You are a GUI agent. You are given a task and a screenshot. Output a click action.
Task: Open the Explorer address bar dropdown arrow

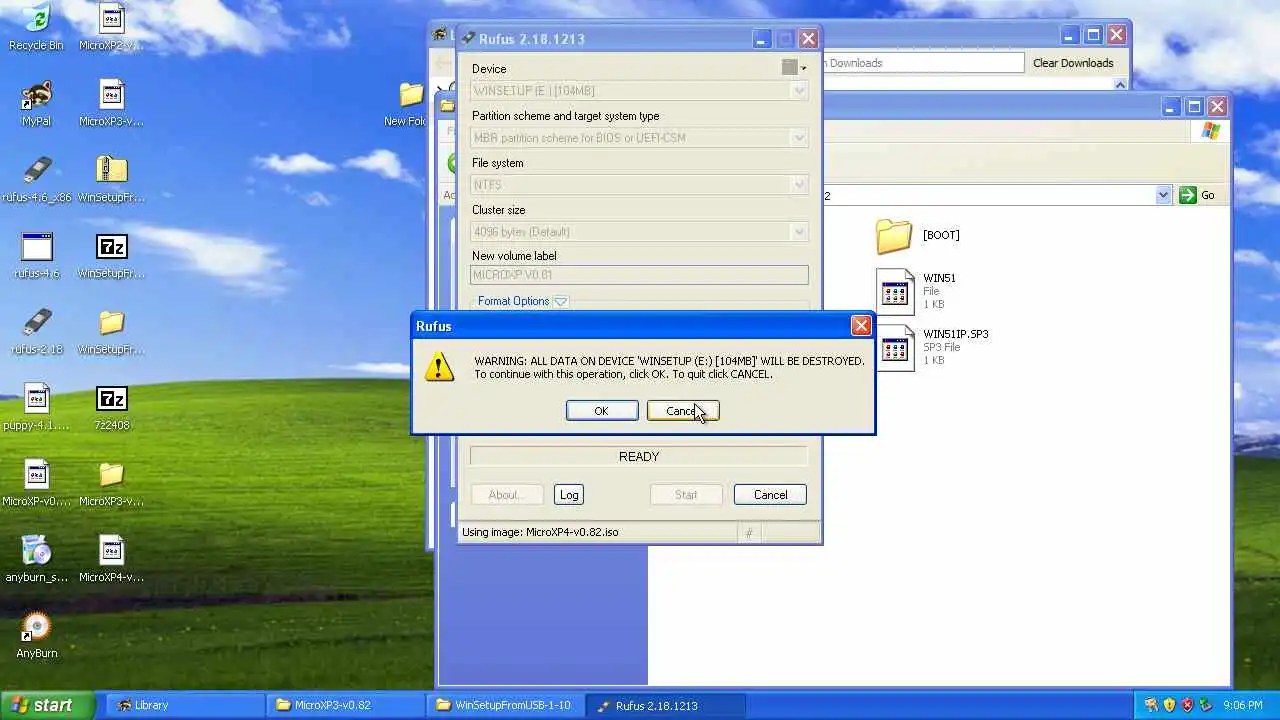(x=1163, y=196)
